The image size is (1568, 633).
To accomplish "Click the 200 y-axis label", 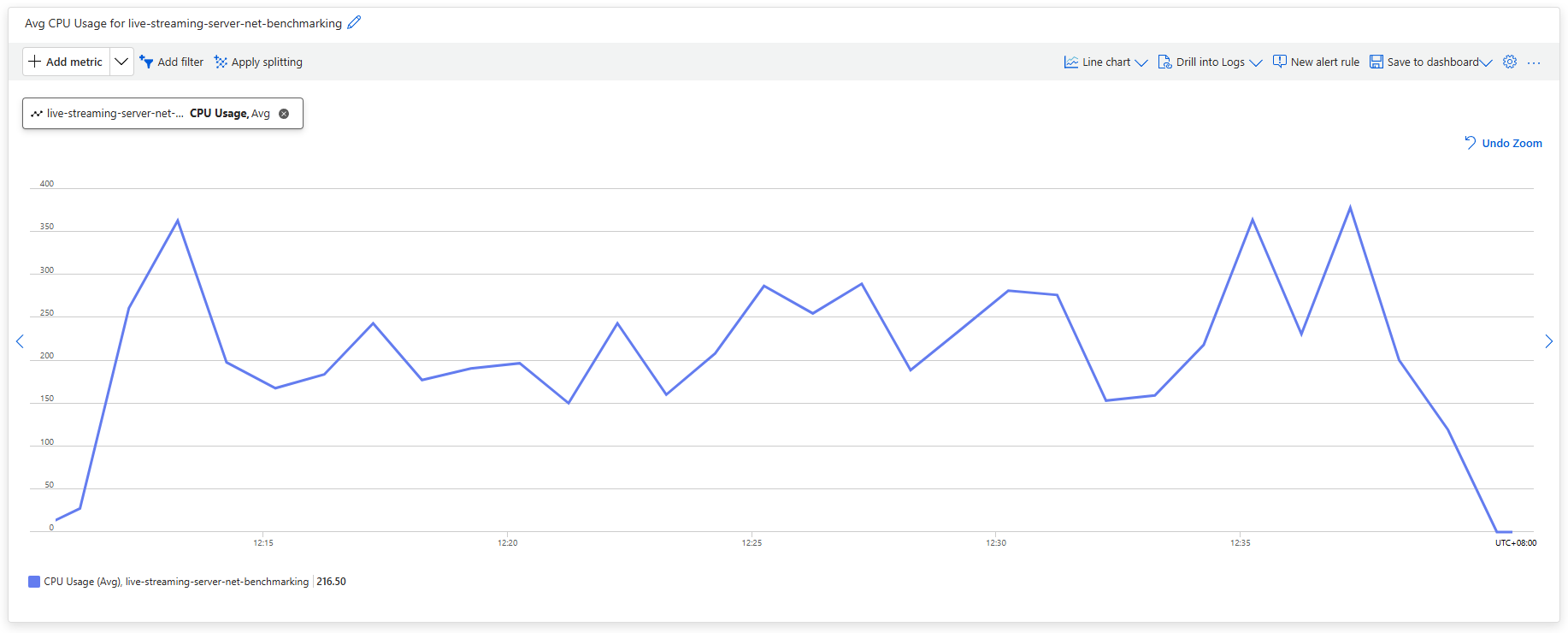I will pyautogui.click(x=47, y=356).
